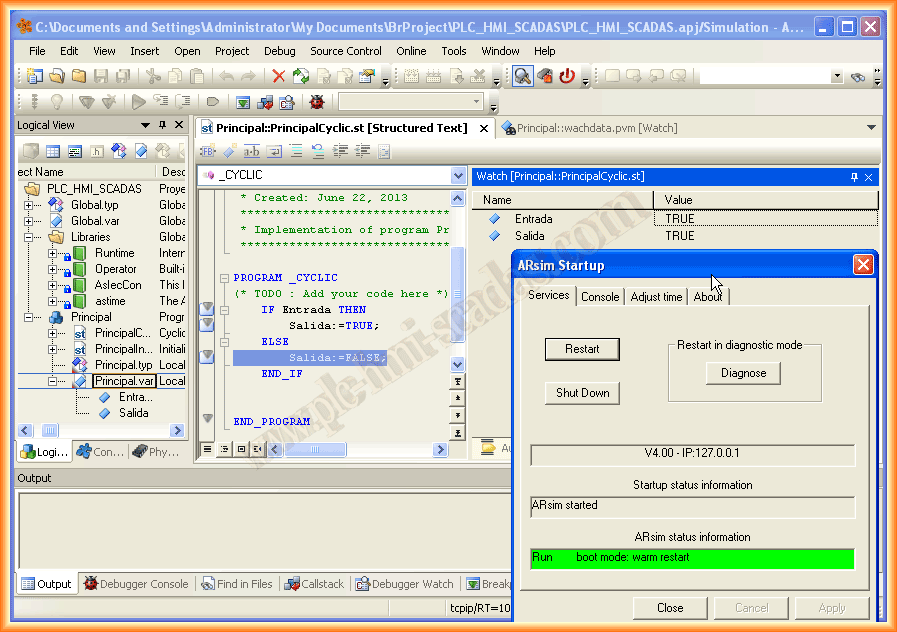Image resolution: width=897 pixels, height=632 pixels.
Task: Click the binoculars find icon
Action: [x=858, y=76]
